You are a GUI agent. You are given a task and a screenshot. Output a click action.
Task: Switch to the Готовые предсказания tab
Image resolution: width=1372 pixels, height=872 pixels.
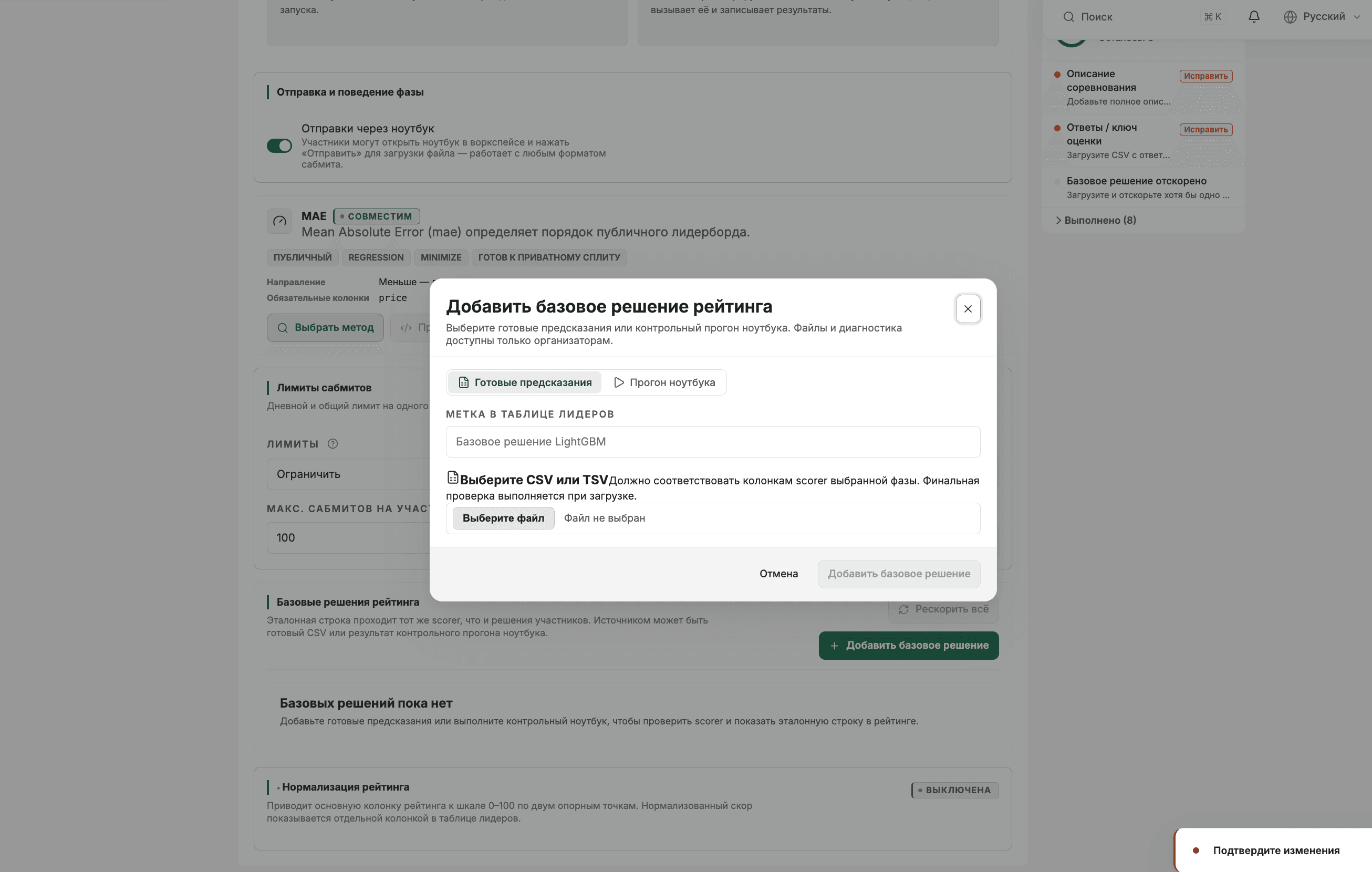coord(524,382)
